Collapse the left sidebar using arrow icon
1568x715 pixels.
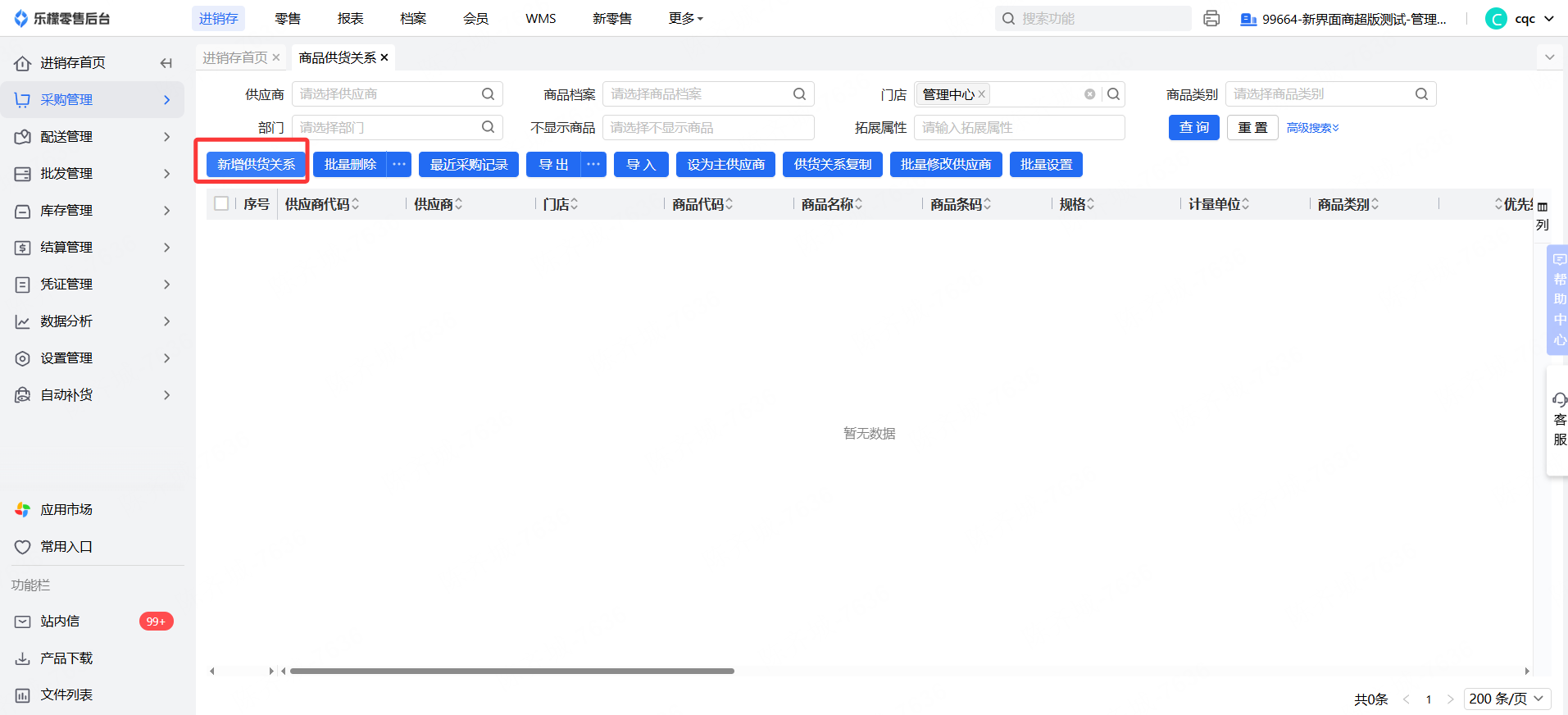166,63
